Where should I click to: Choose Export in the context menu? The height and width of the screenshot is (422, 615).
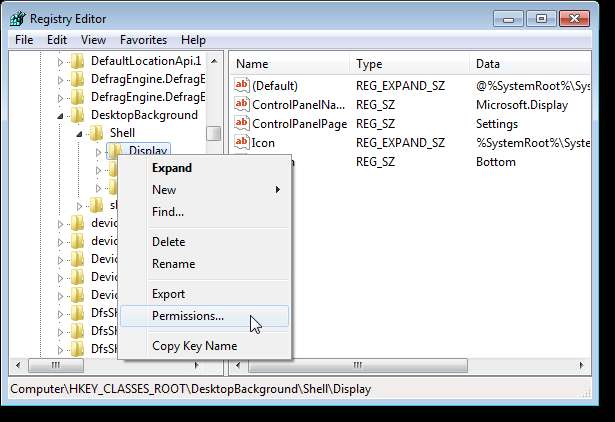[204, 294]
